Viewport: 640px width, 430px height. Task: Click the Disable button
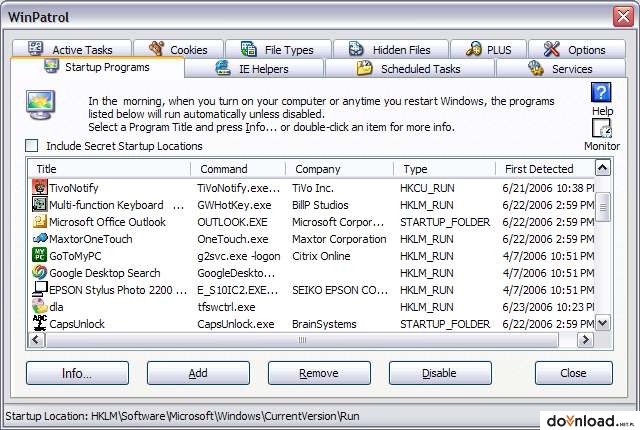coord(440,373)
